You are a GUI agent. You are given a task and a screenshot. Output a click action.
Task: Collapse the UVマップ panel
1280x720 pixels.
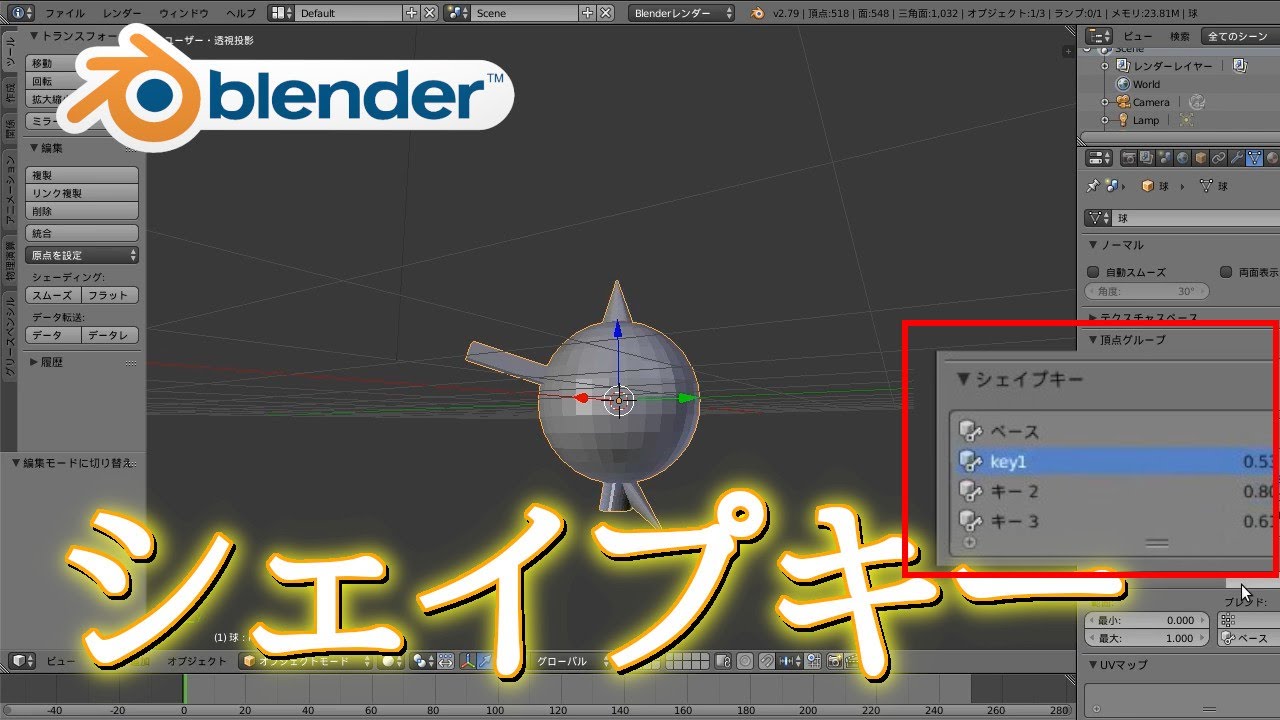click(1093, 665)
